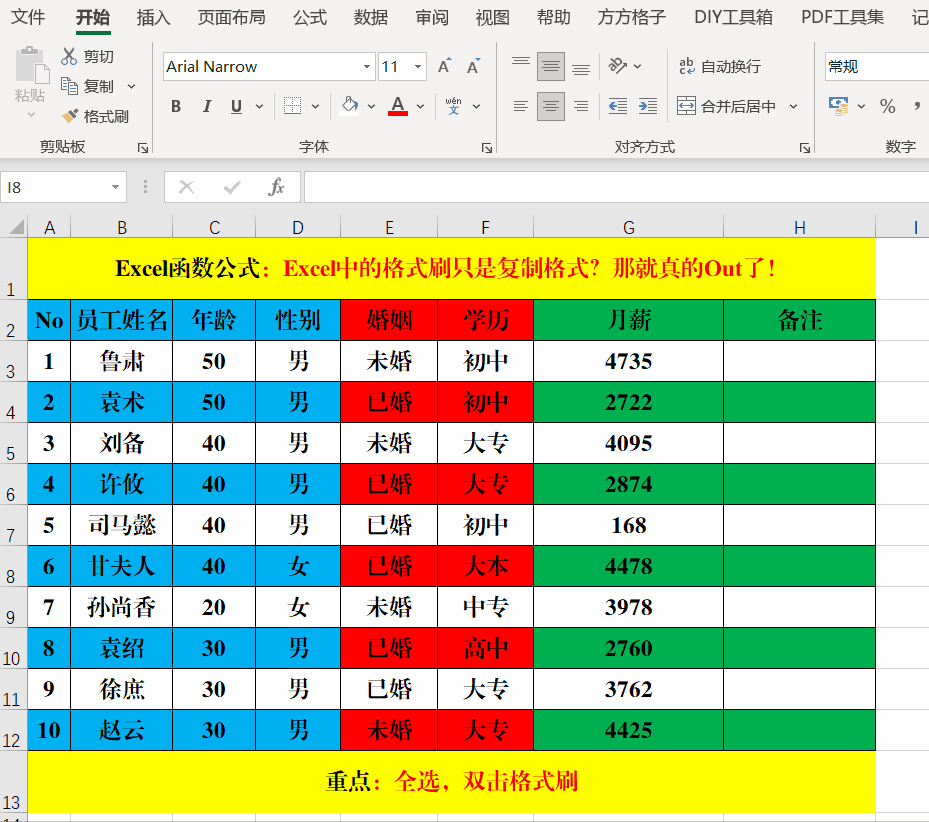The height and width of the screenshot is (822, 929).
Task: Apply comma style number format
Action: (917, 106)
